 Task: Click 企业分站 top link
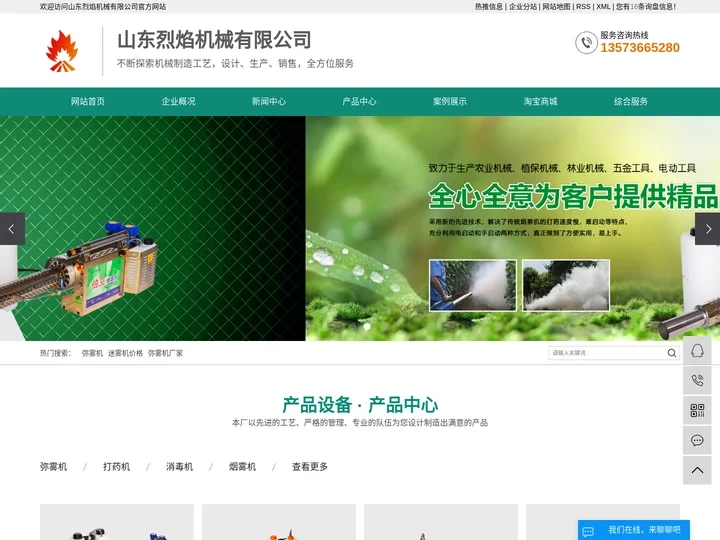point(523,6)
